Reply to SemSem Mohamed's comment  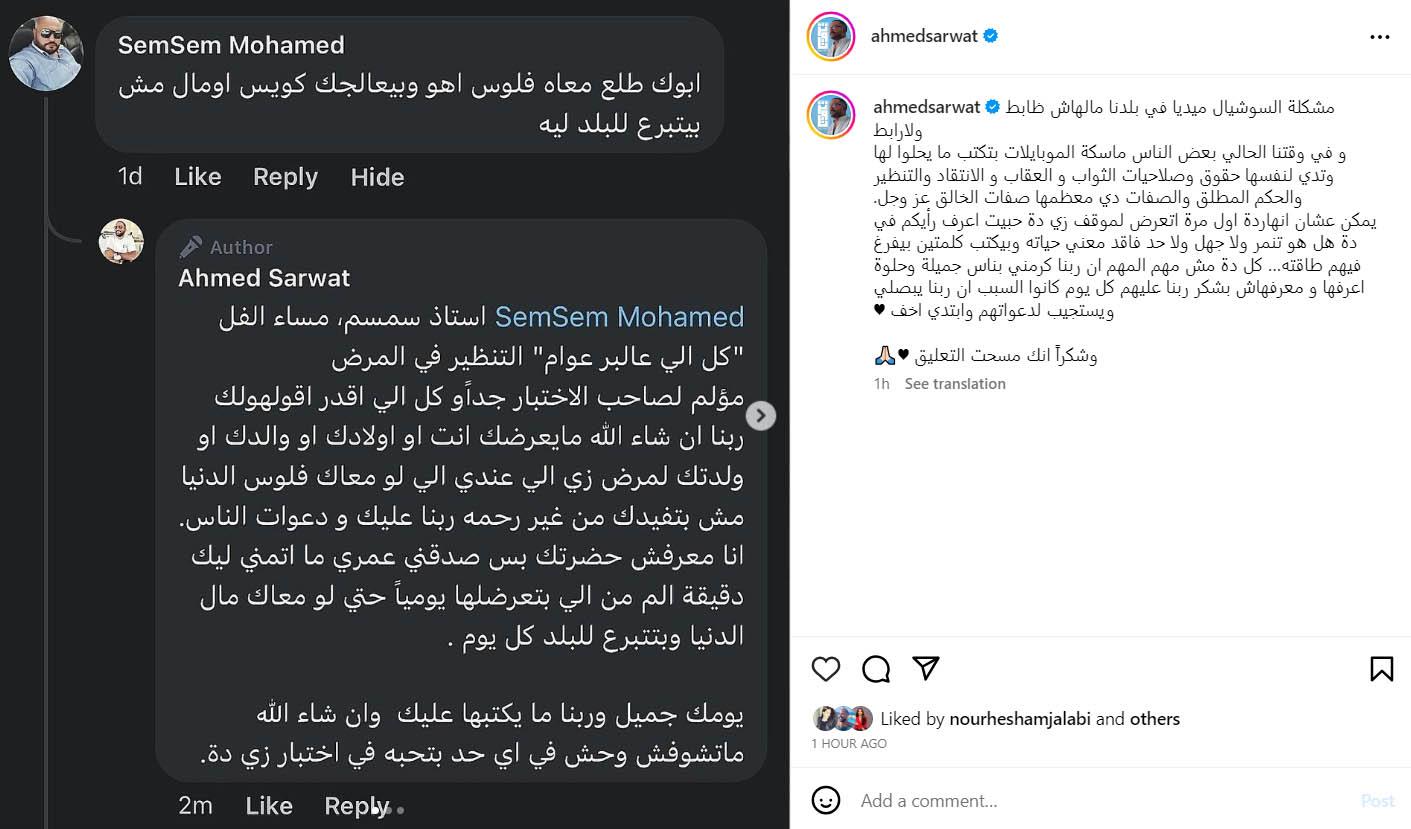[x=285, y=177]
